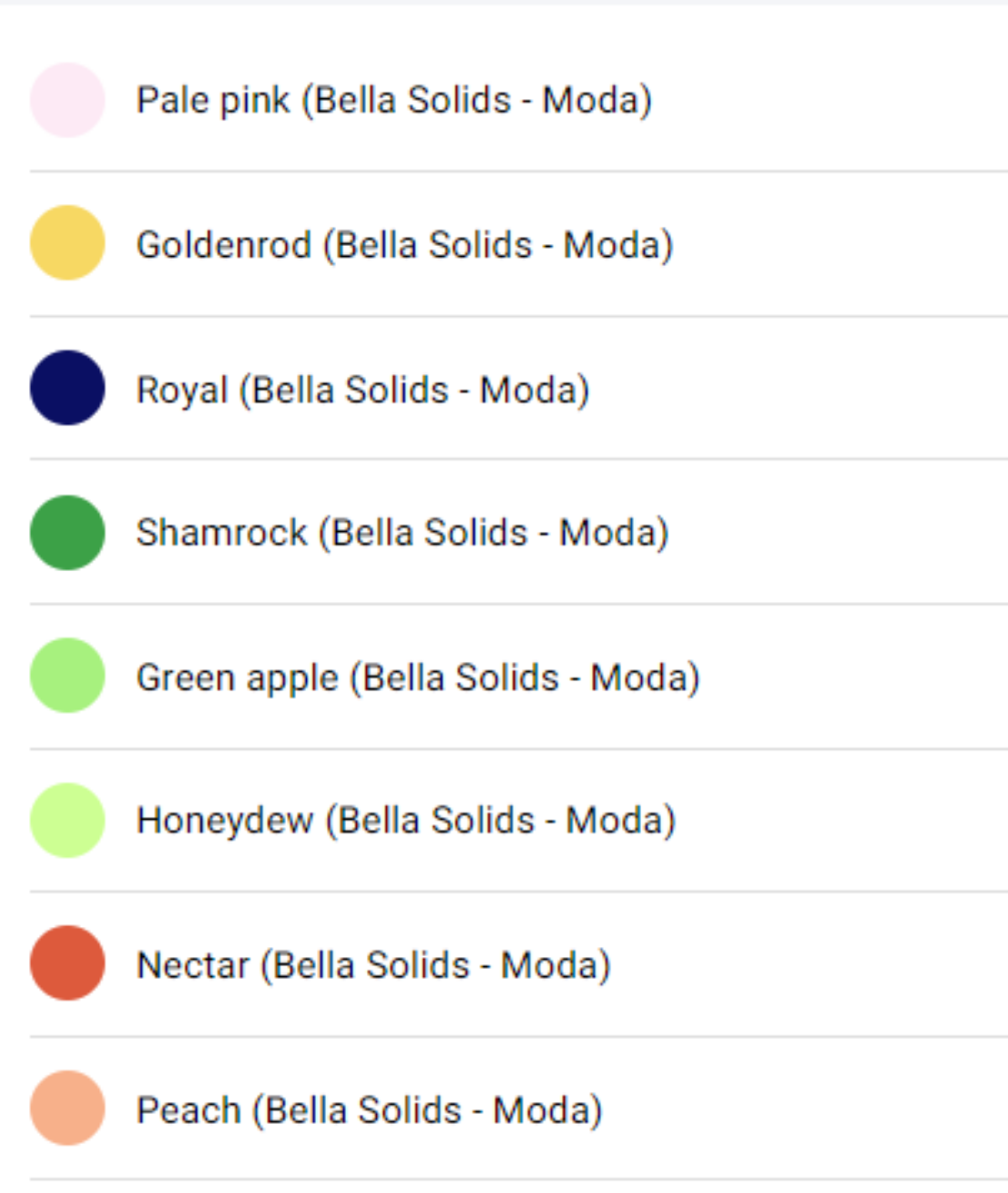Choose the Peach color swatch circle

pyautogui.click(x=67, y=1108)
